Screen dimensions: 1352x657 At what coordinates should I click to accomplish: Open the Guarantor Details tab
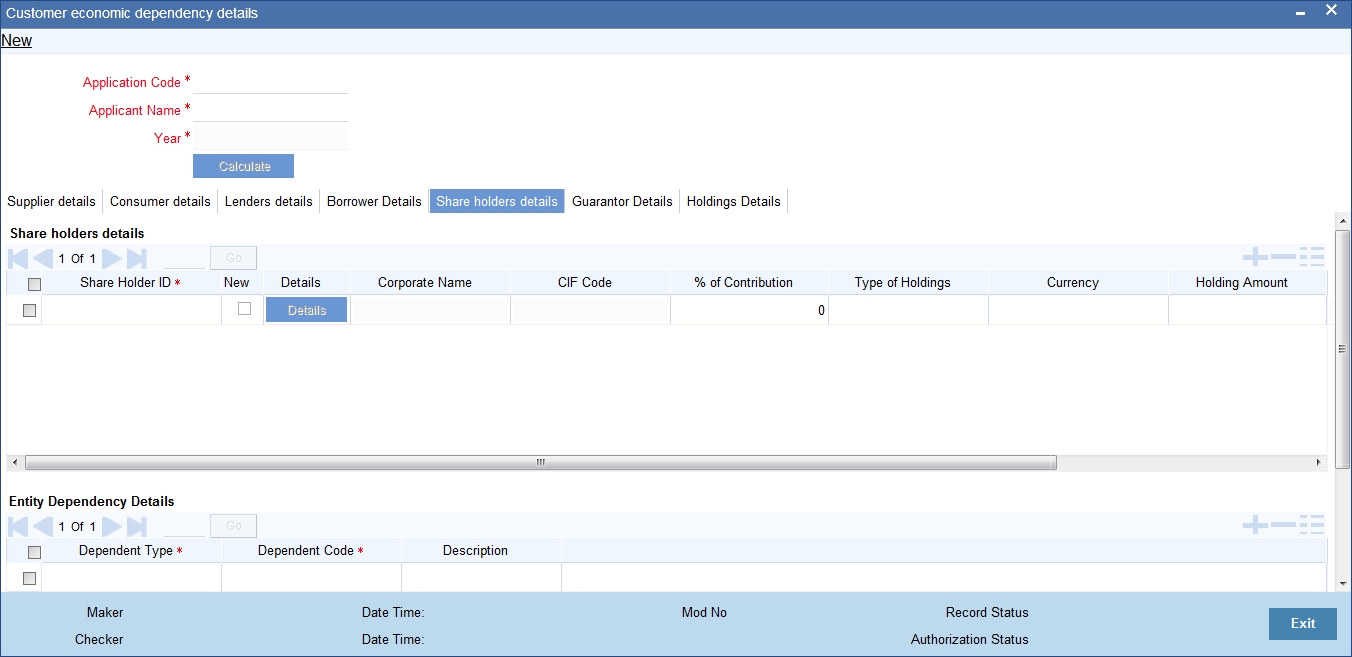point(622,201)
